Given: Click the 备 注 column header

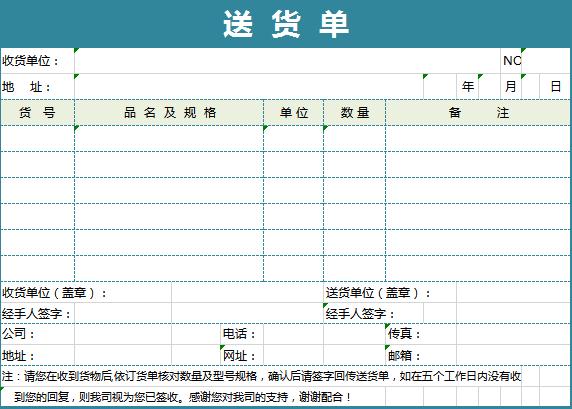Looking at the screenshot, I should [478, 112].
